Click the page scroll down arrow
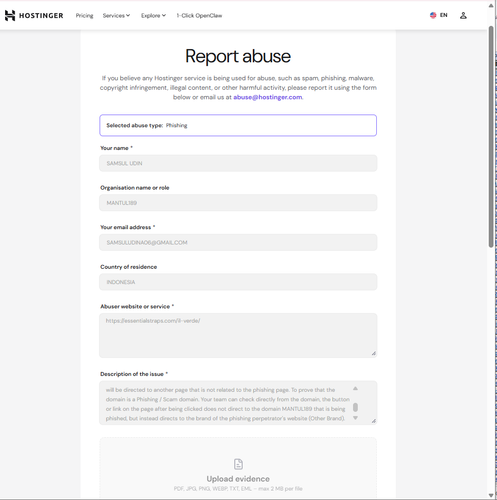The height and width of the screenshot is (500, 497). tap(491, 495)
